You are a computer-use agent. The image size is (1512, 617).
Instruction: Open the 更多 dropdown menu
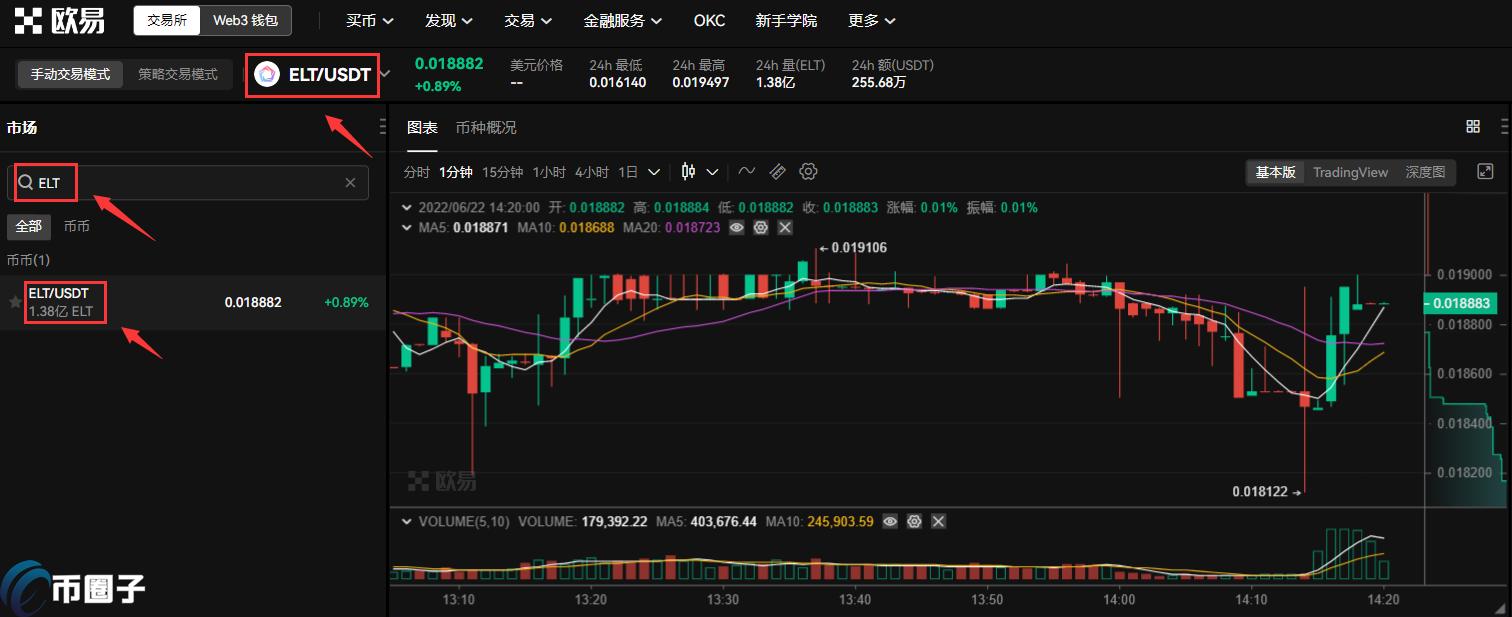tap(872, 20)
